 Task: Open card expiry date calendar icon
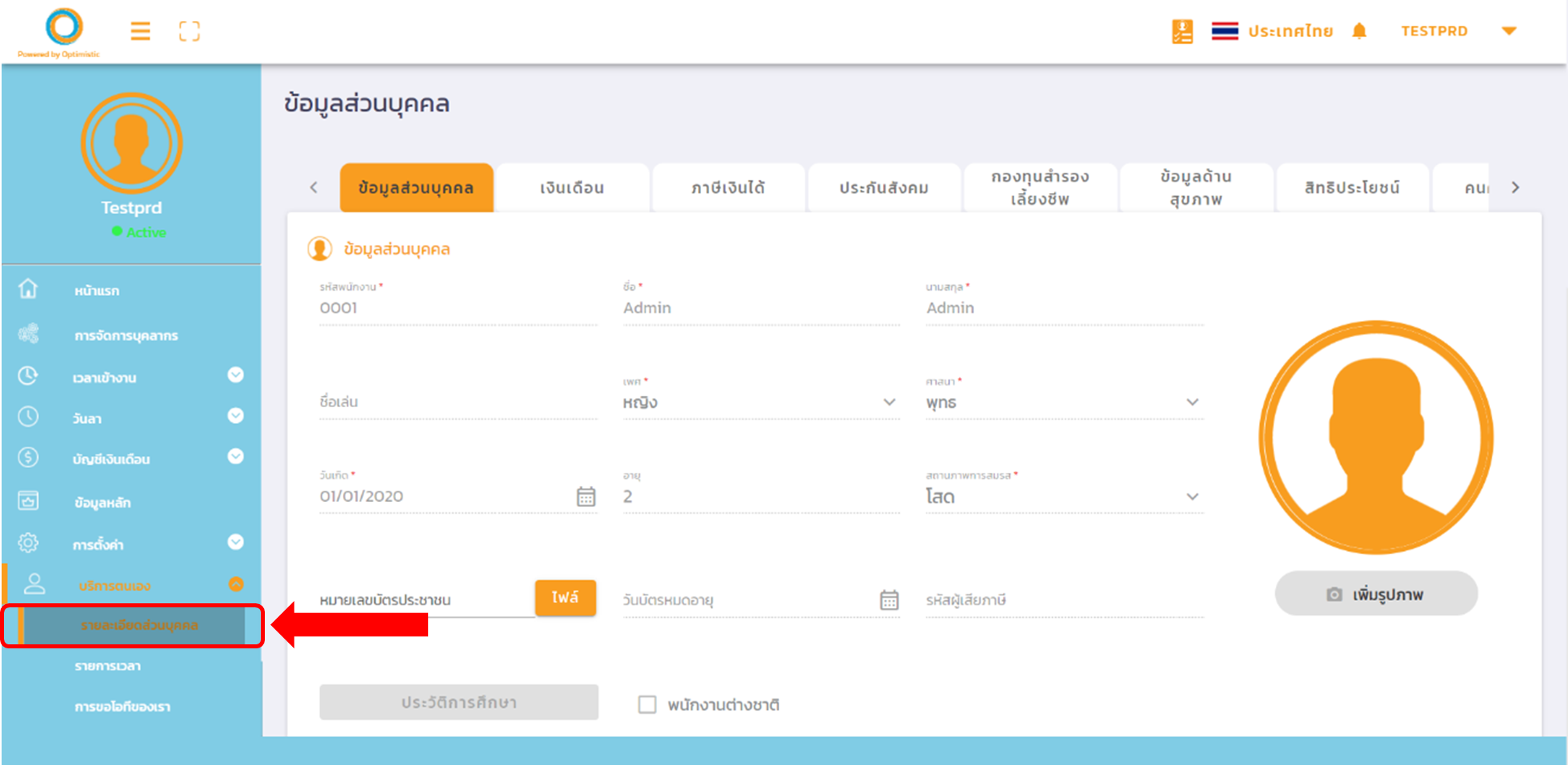(889, 600)
